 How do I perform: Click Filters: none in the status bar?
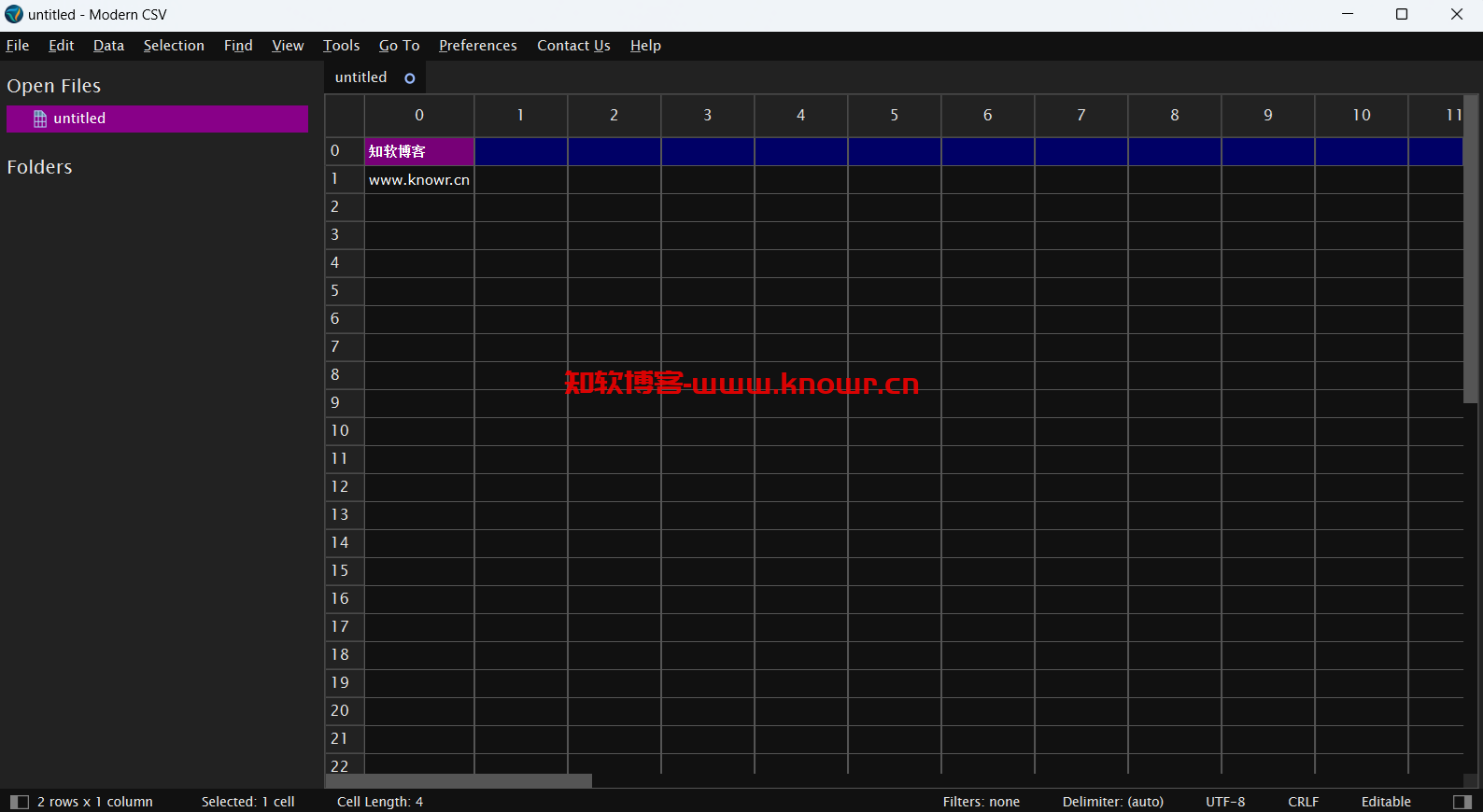point(982,802)
